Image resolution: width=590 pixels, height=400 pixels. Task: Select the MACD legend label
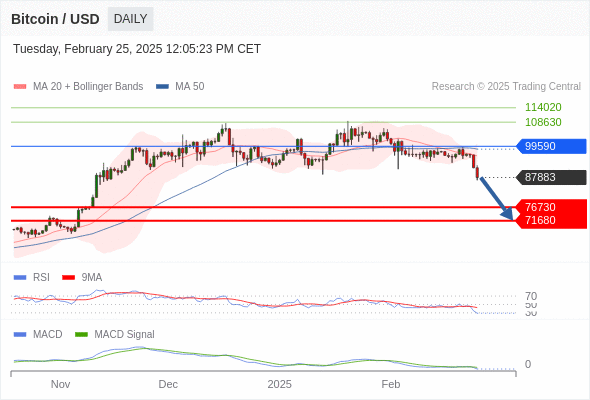[x=47, y=335]
